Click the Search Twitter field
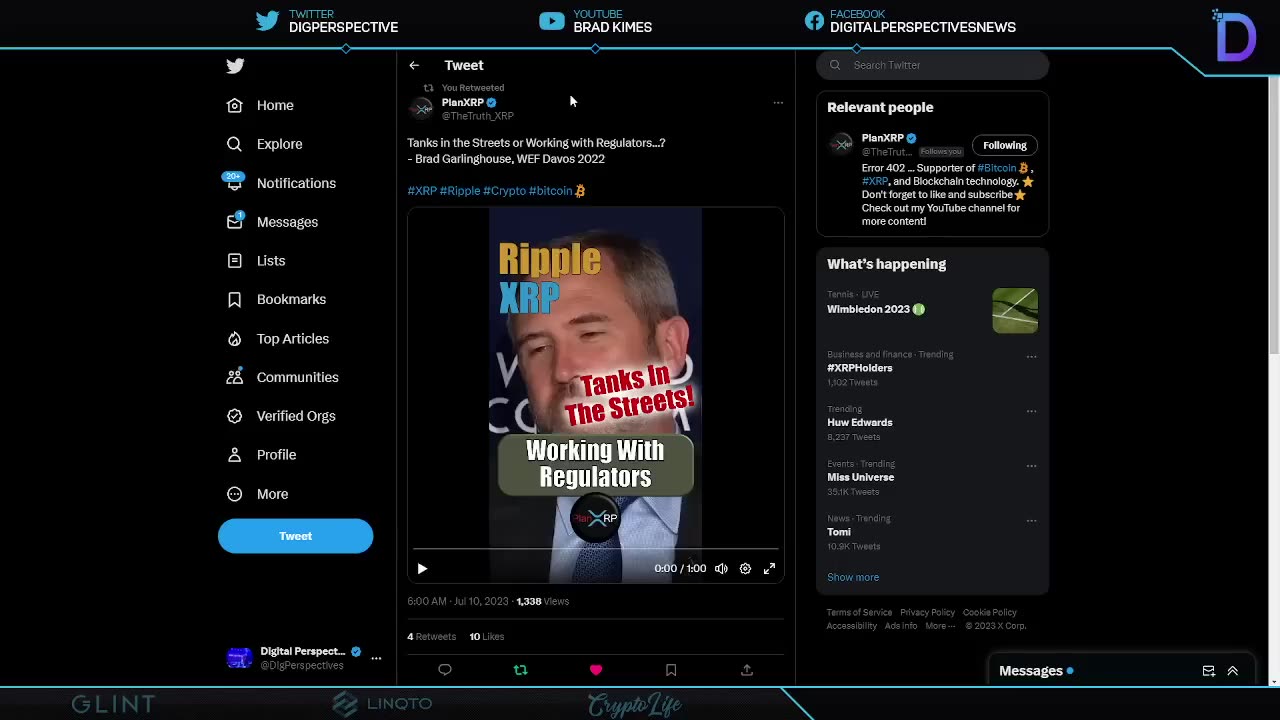This screenshot has width=1280, height=720. point(932,65)
